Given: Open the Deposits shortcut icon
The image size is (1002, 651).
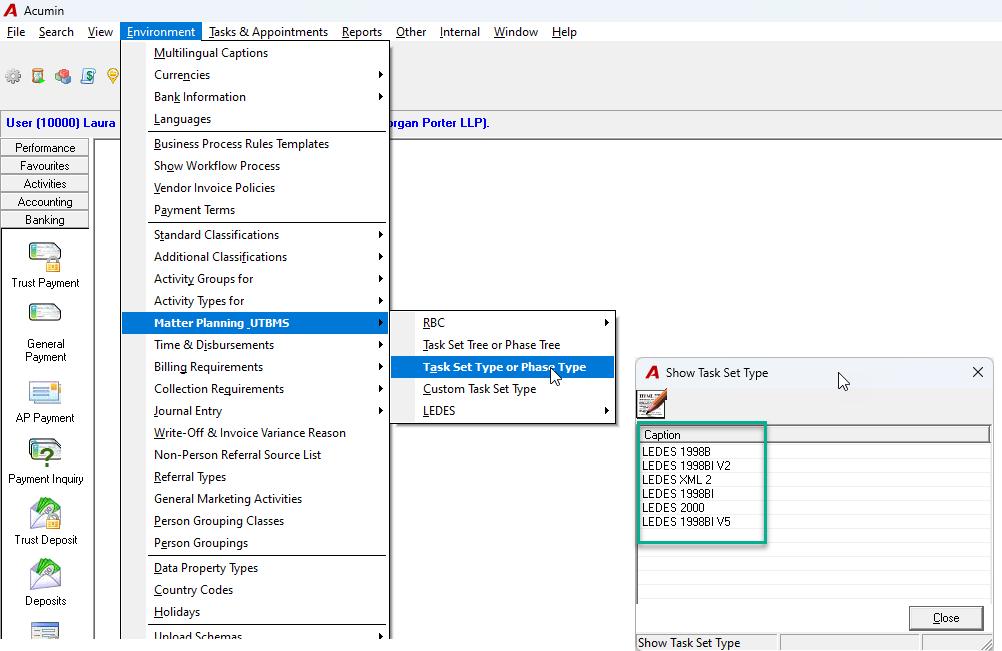Looking at the screenshot, I should pos(45,574).
